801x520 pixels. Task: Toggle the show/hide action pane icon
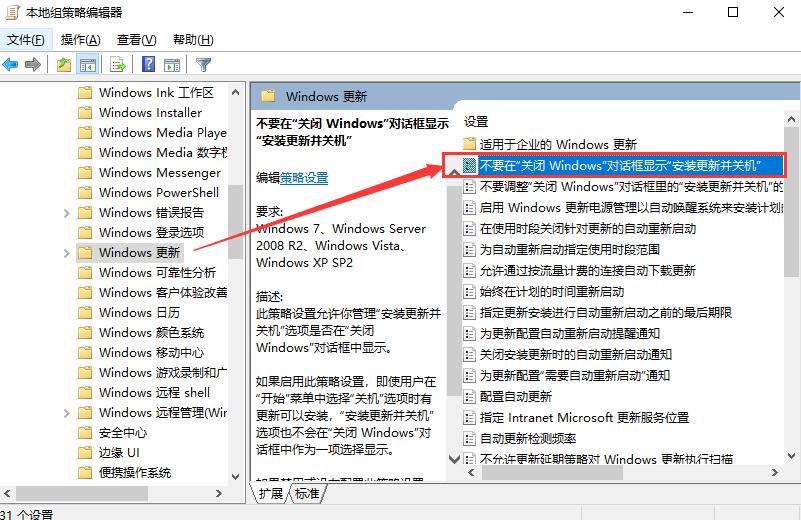coord(171,65)
